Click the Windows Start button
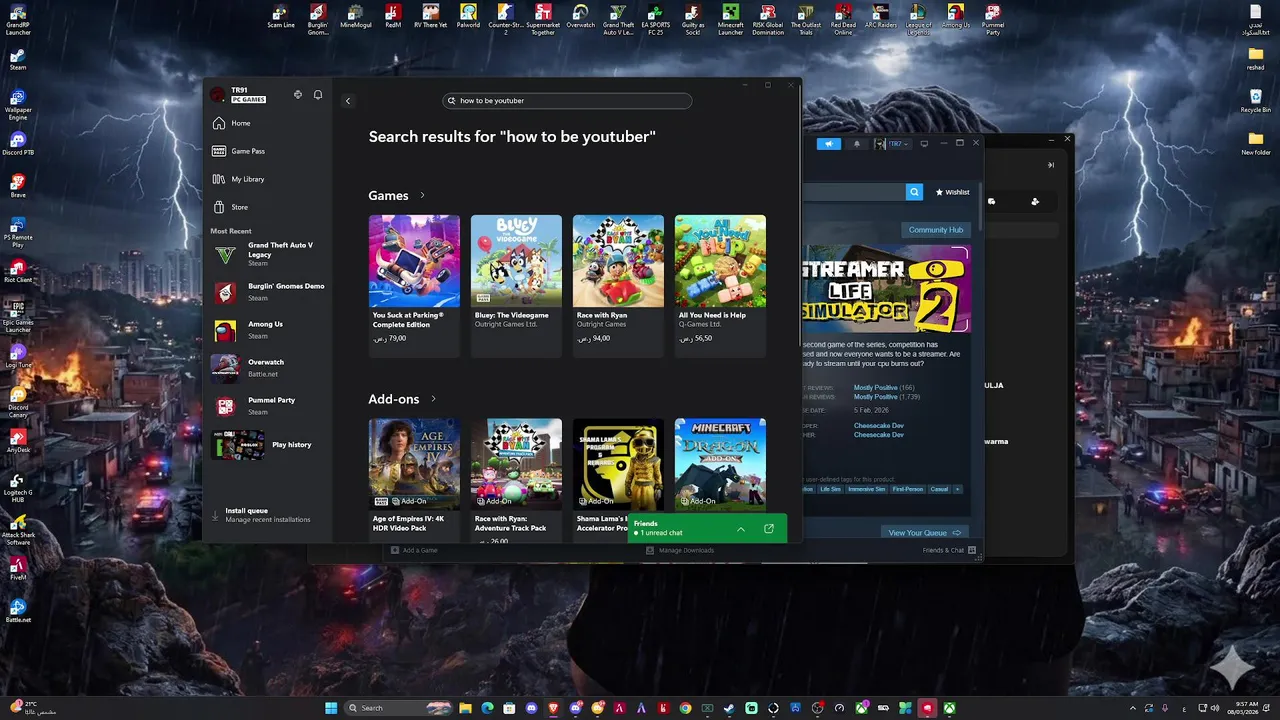Screen dimensions: 1280x720 point(331,708)
